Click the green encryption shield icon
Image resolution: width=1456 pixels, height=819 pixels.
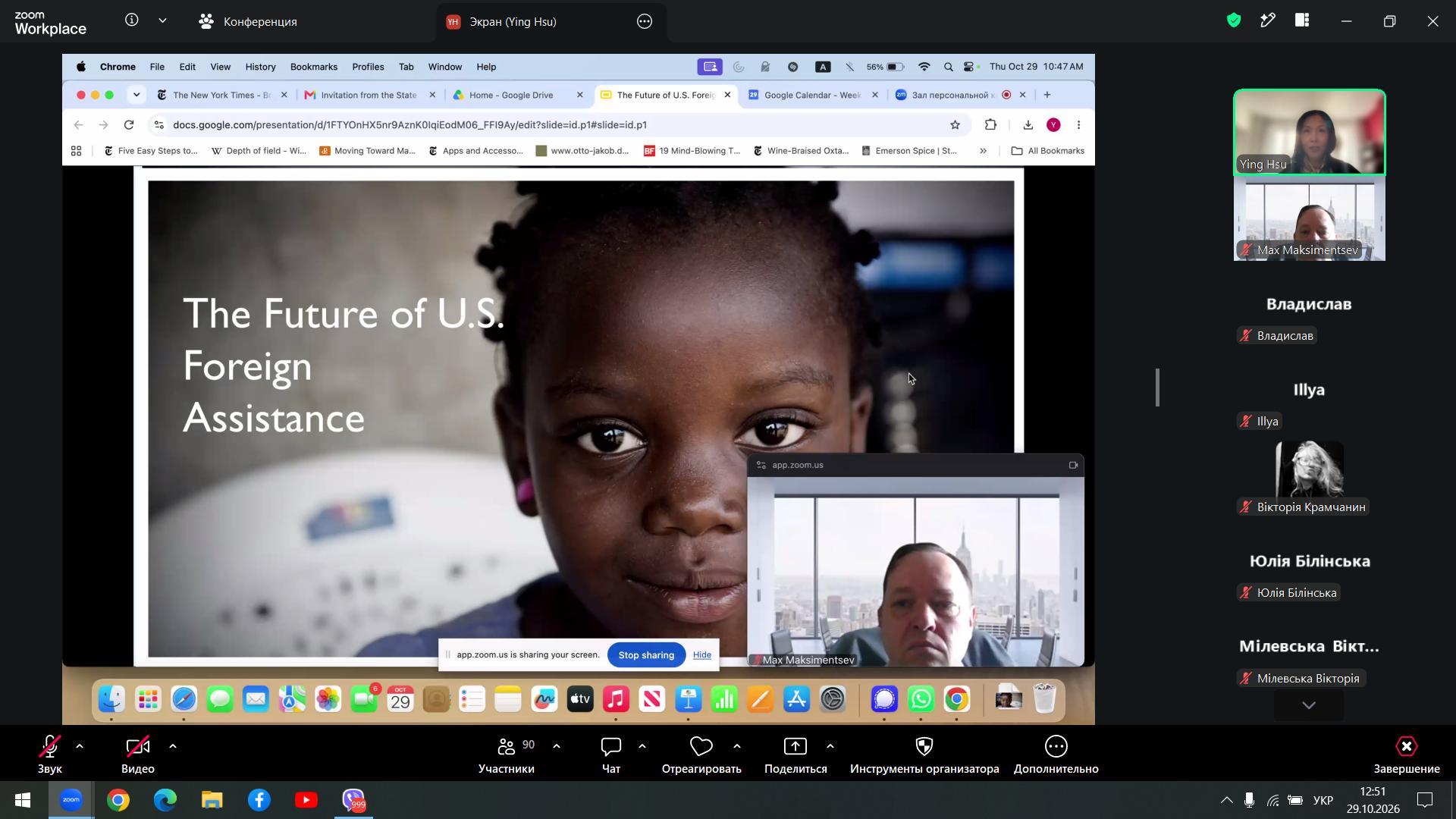(1234, 20)
